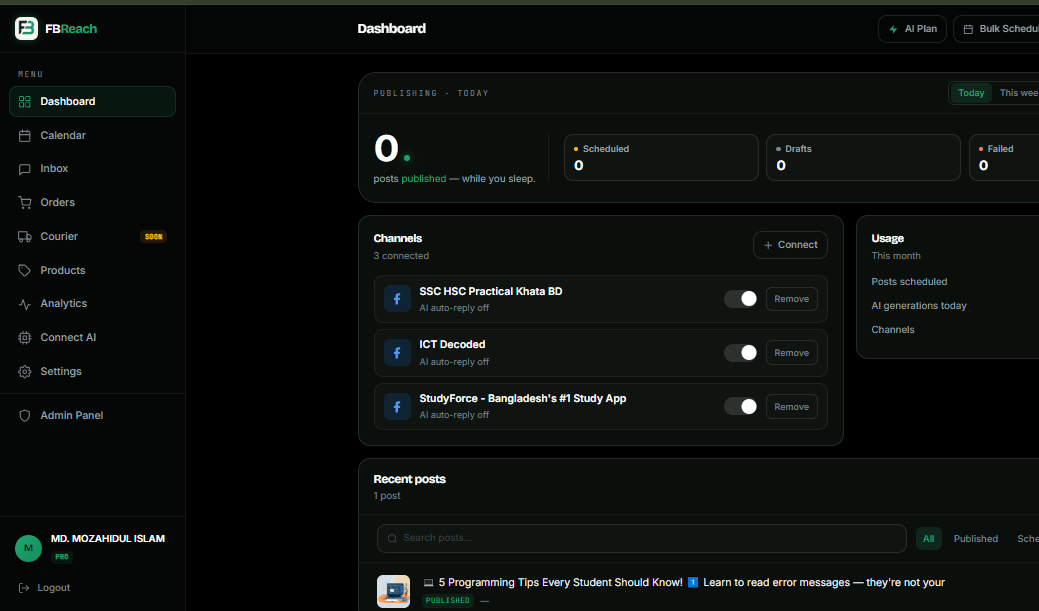
Task: Click the calendar icon on Bulk Schedule
Action: pos(968,29)
